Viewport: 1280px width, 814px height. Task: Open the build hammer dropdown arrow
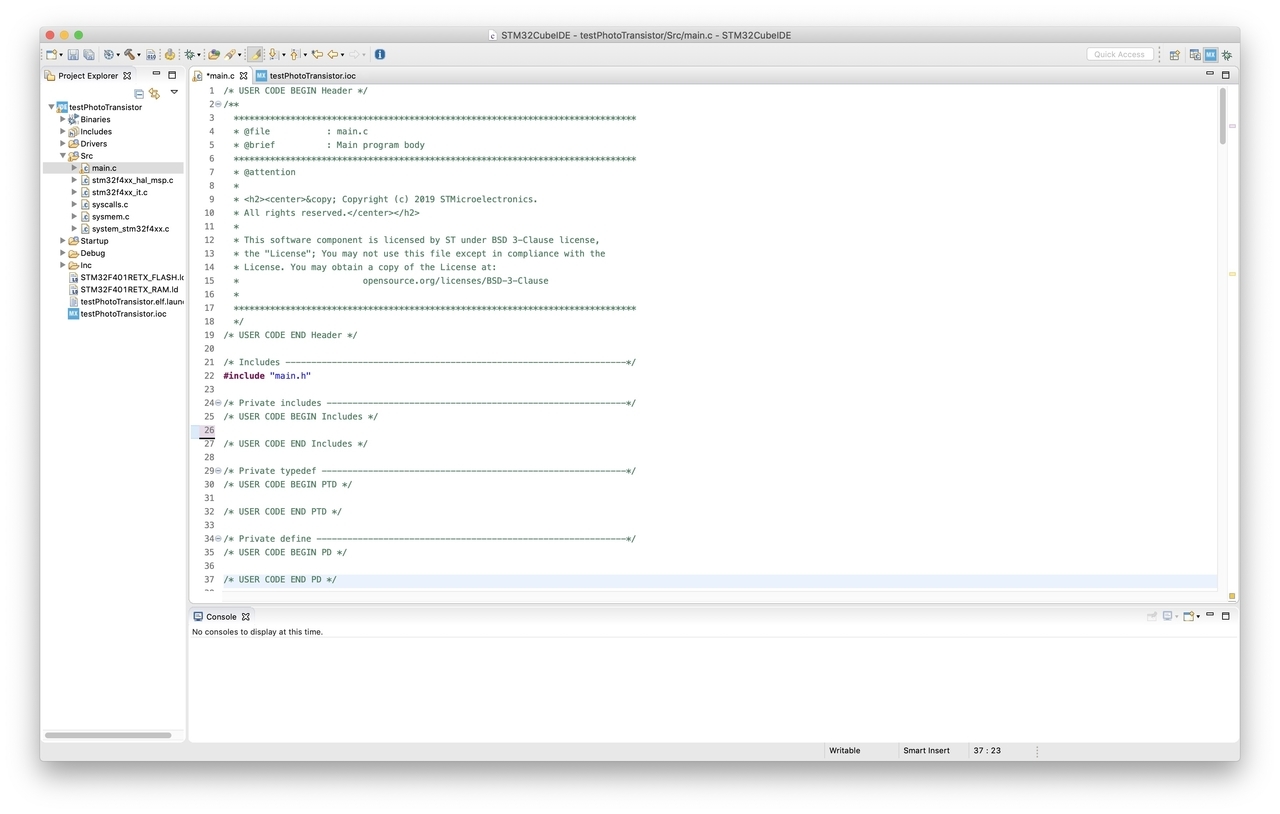click(x=140, y=55)
